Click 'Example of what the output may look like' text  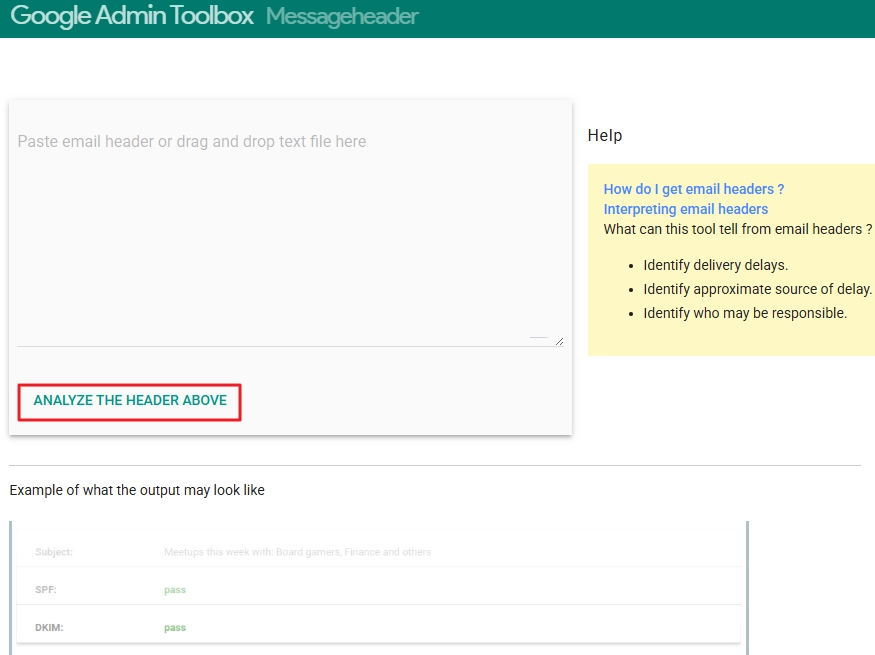click(137, 490)
